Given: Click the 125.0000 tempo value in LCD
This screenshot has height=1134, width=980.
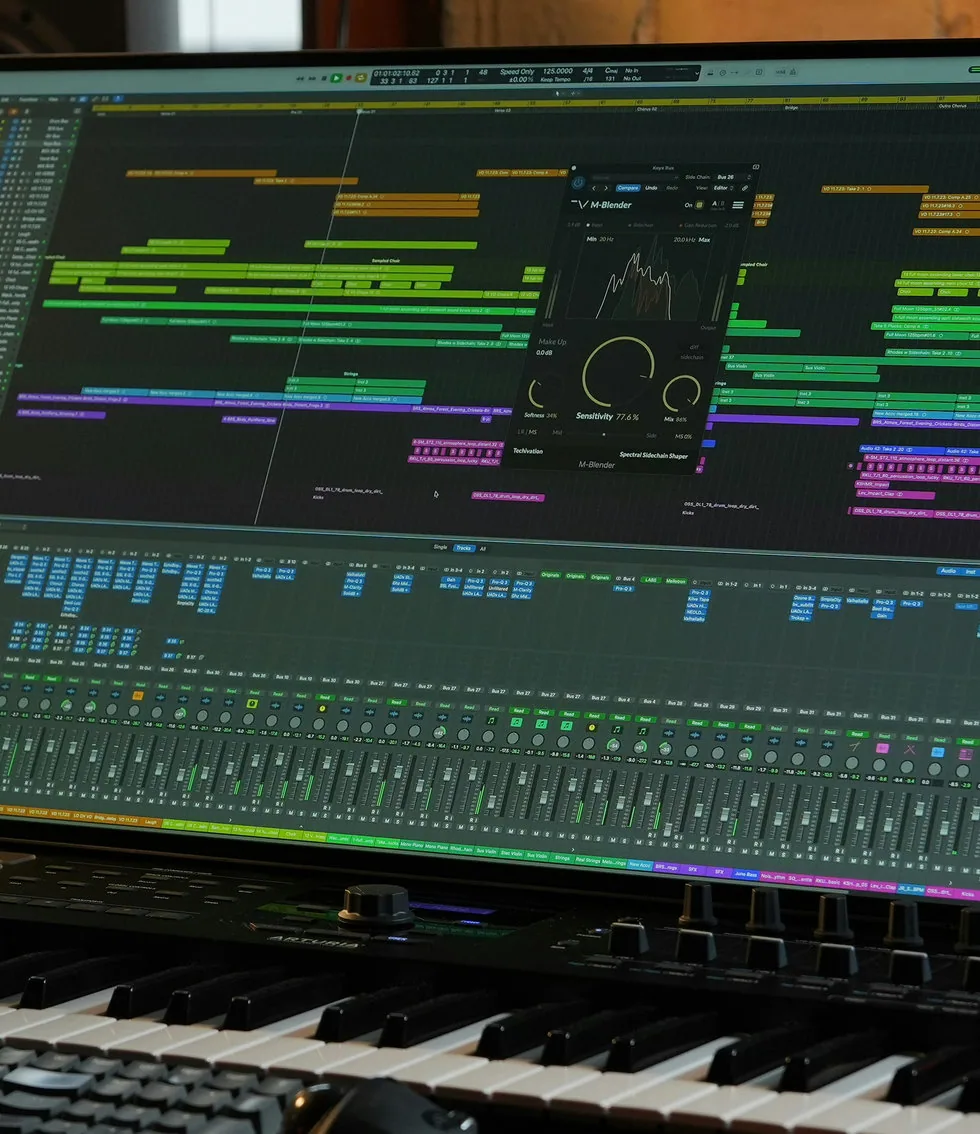Looking at the screenshot, I should pos(558,72).
